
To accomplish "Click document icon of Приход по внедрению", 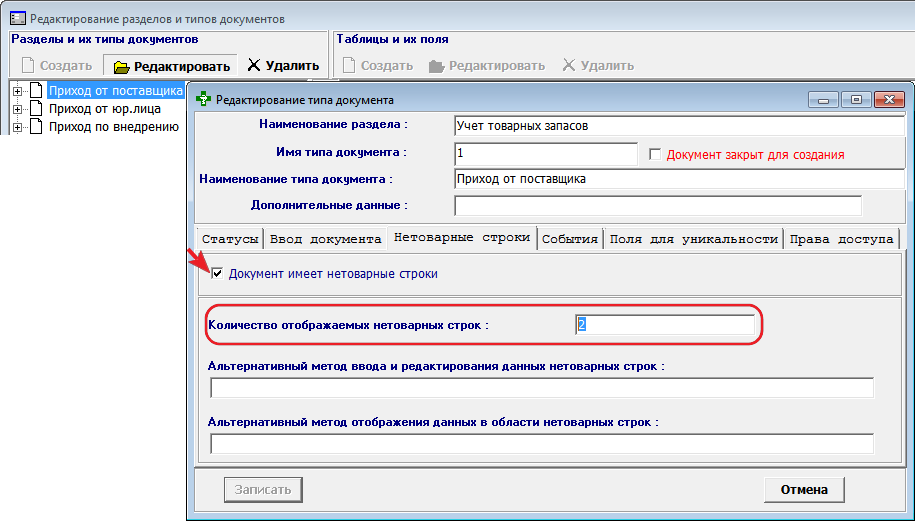I will point(36,127).
